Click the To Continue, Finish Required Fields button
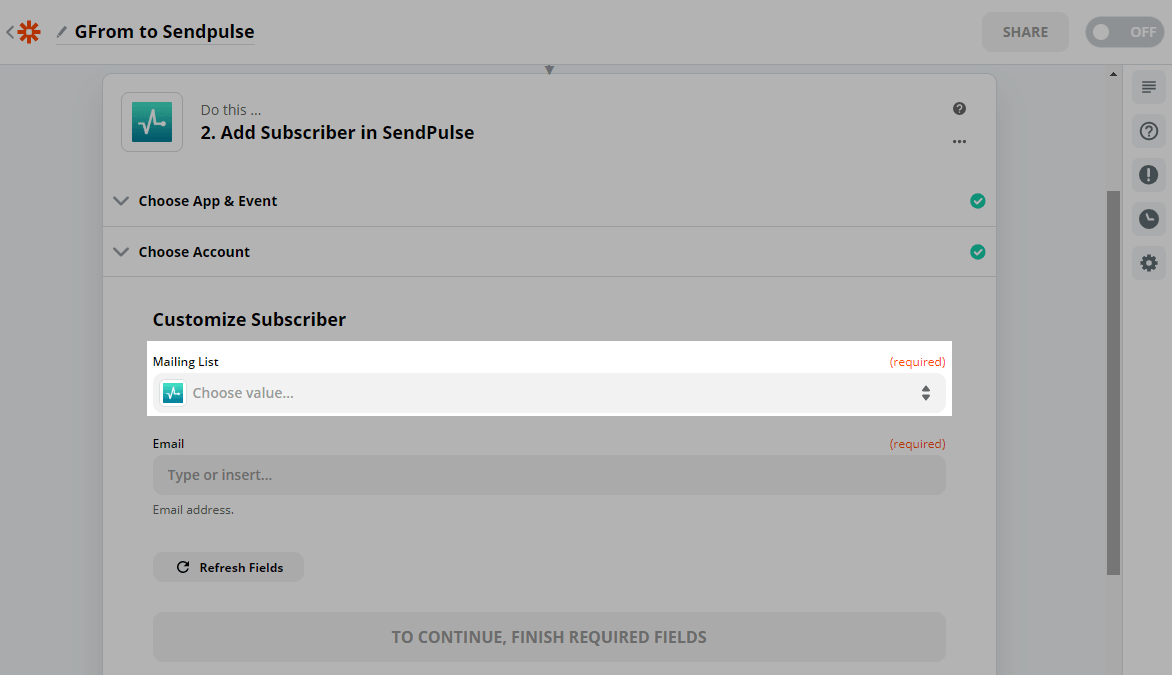 (549, 637)
